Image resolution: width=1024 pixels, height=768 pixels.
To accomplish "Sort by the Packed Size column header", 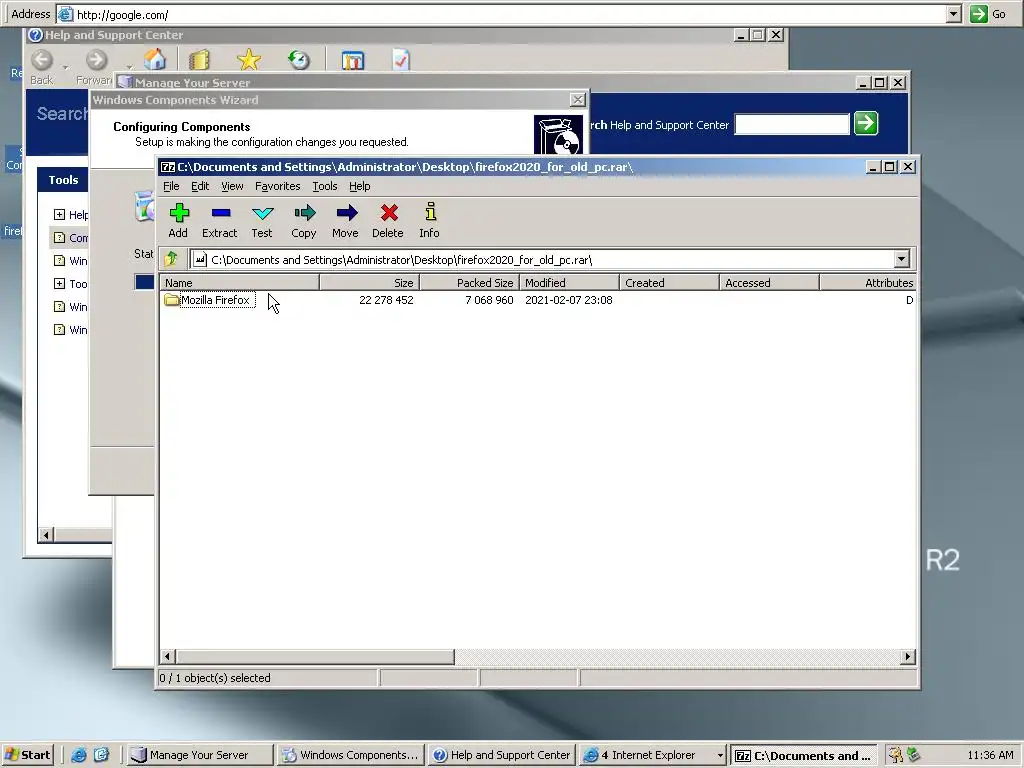I will (470, 283).
